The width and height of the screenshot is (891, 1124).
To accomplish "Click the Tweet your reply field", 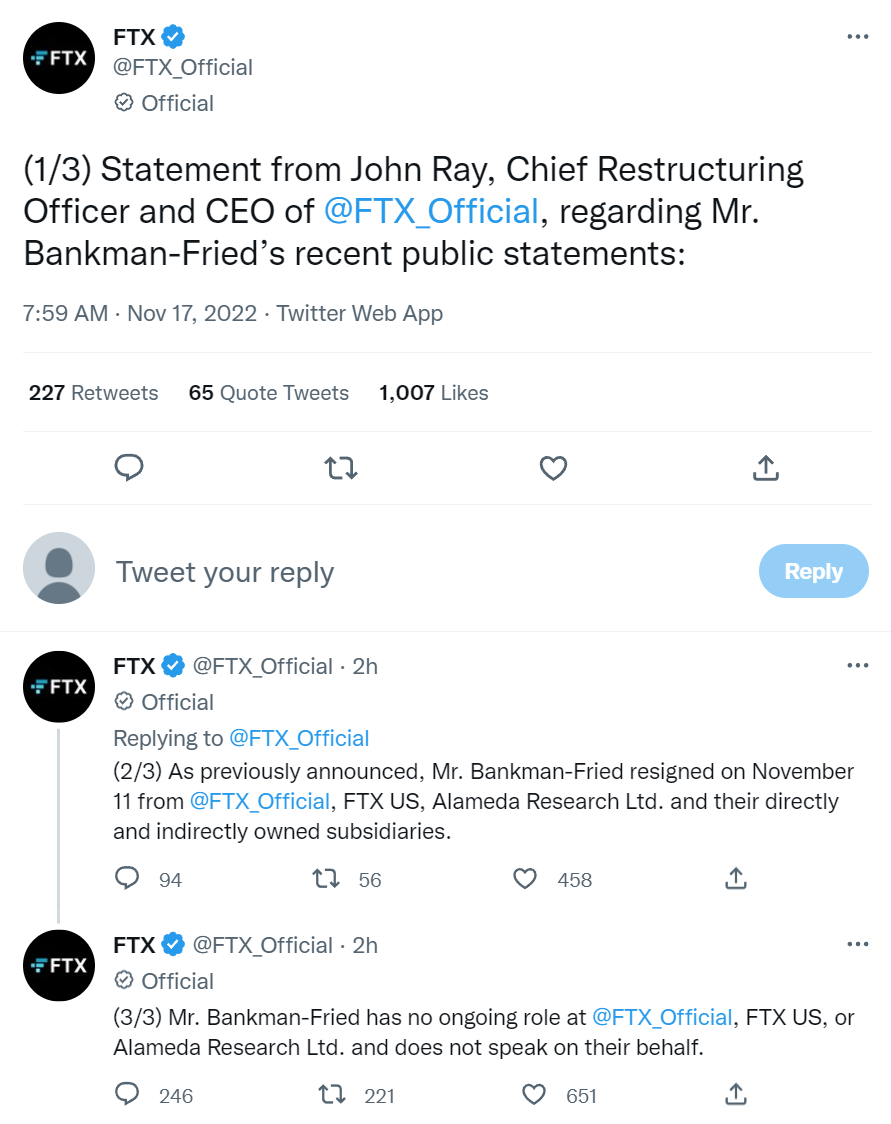I will pos(430,572).
